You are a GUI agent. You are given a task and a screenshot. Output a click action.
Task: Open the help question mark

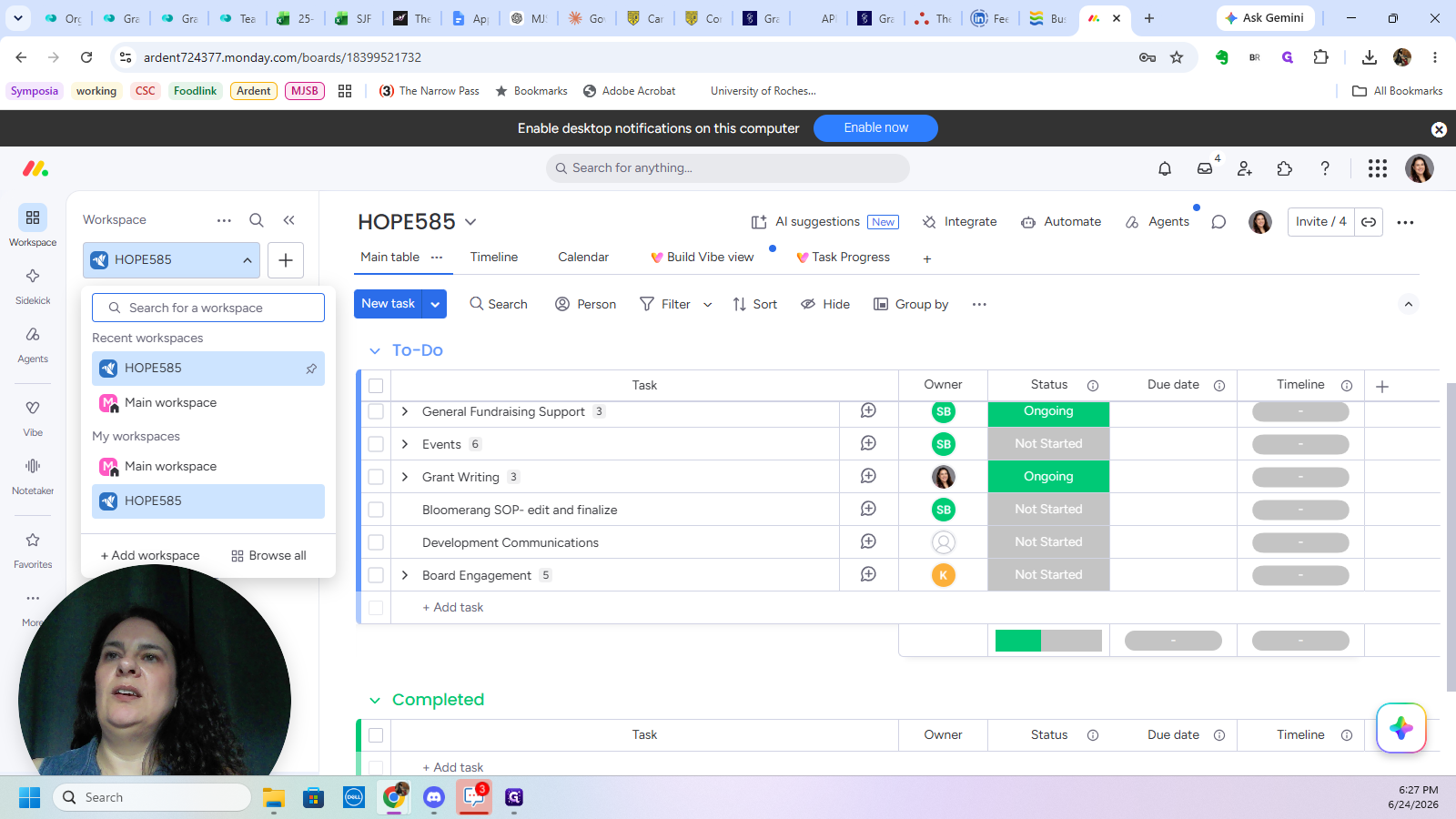(x=1325, y=168)
